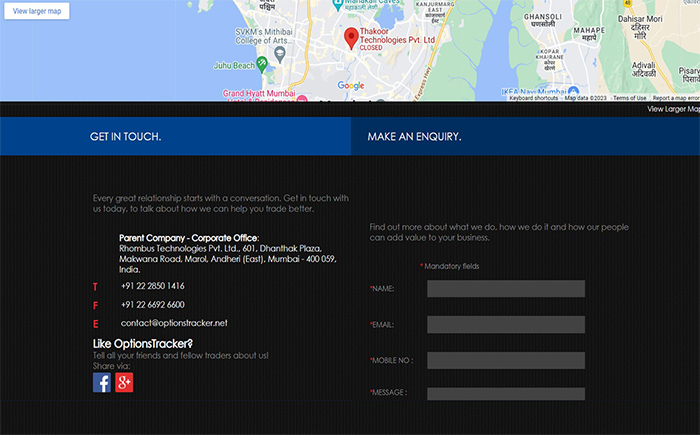700x435 pixels.
Task: Click the GET IN TOUCH heading
Action: click(x=125, y=137)
